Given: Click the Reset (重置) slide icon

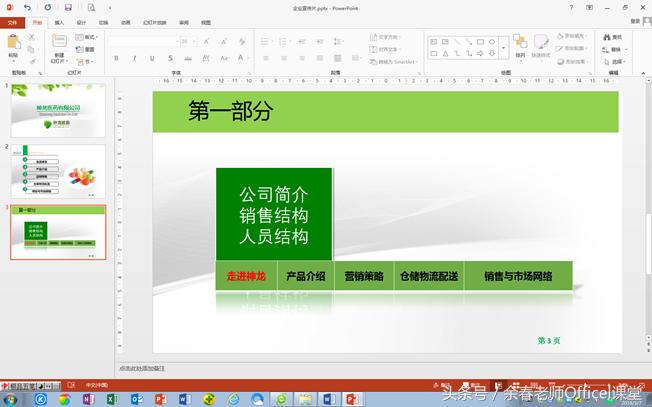Looking at the screenshot, I should (85, 49).
